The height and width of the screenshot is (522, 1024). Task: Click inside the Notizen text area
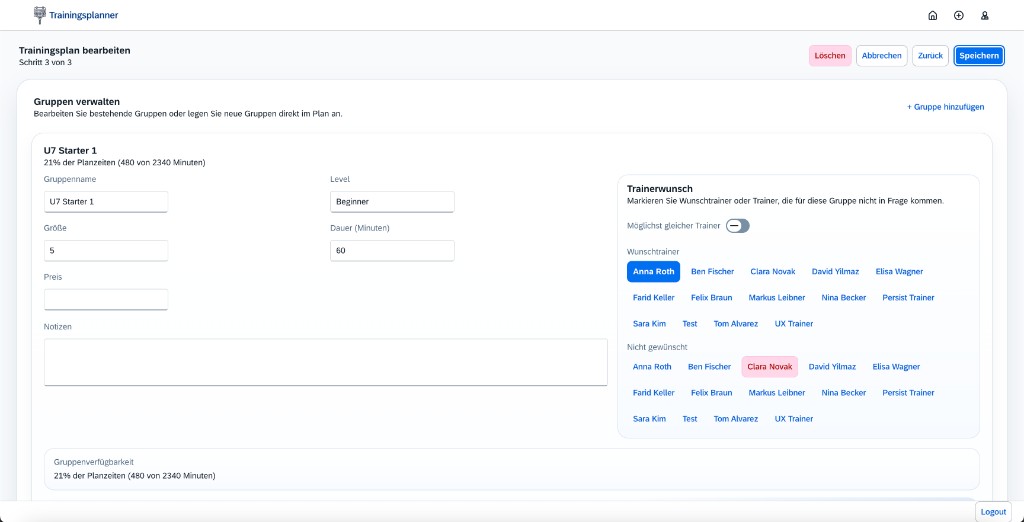[325, 361]
